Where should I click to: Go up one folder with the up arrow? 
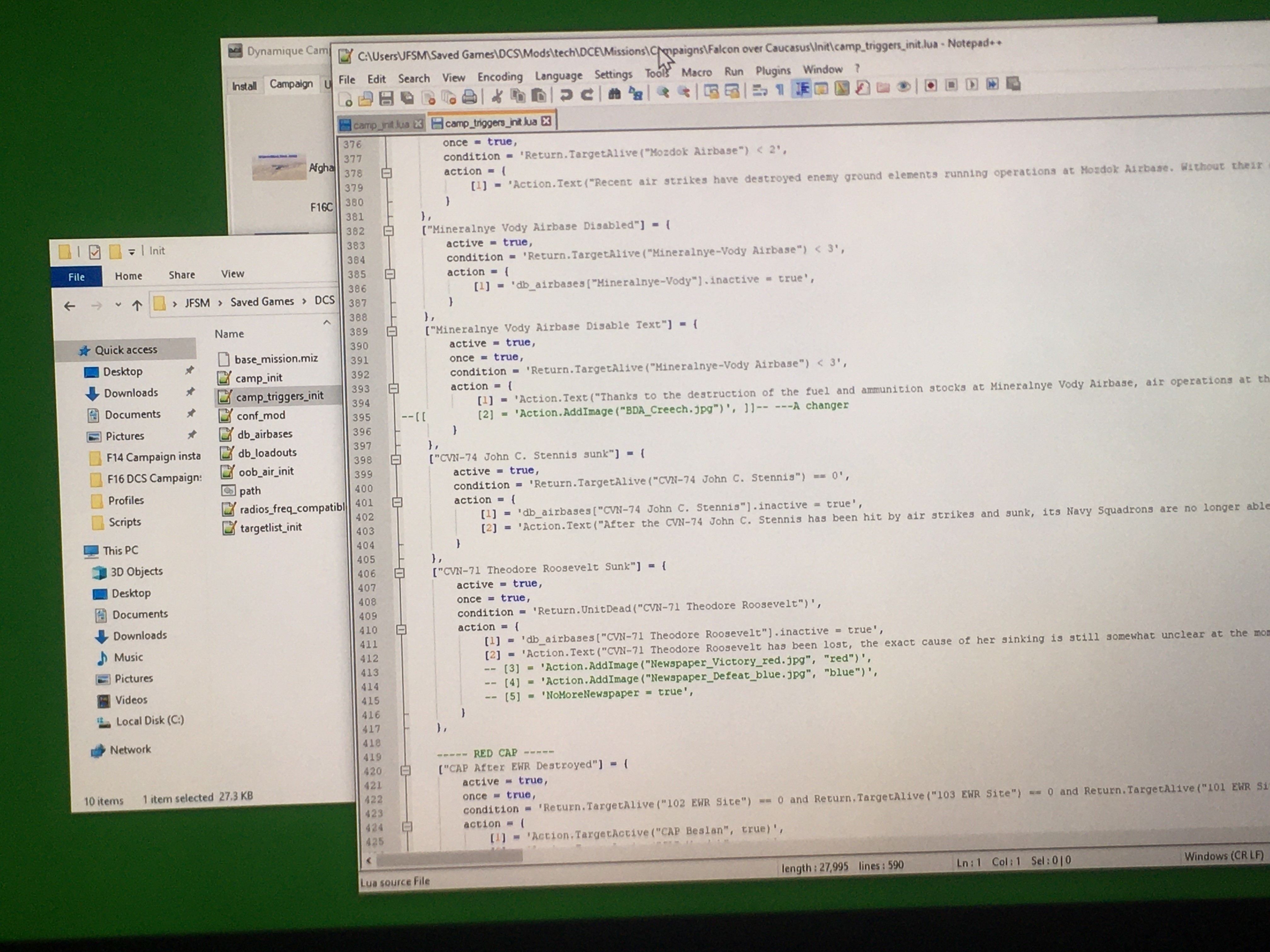(x=137, y=305)
